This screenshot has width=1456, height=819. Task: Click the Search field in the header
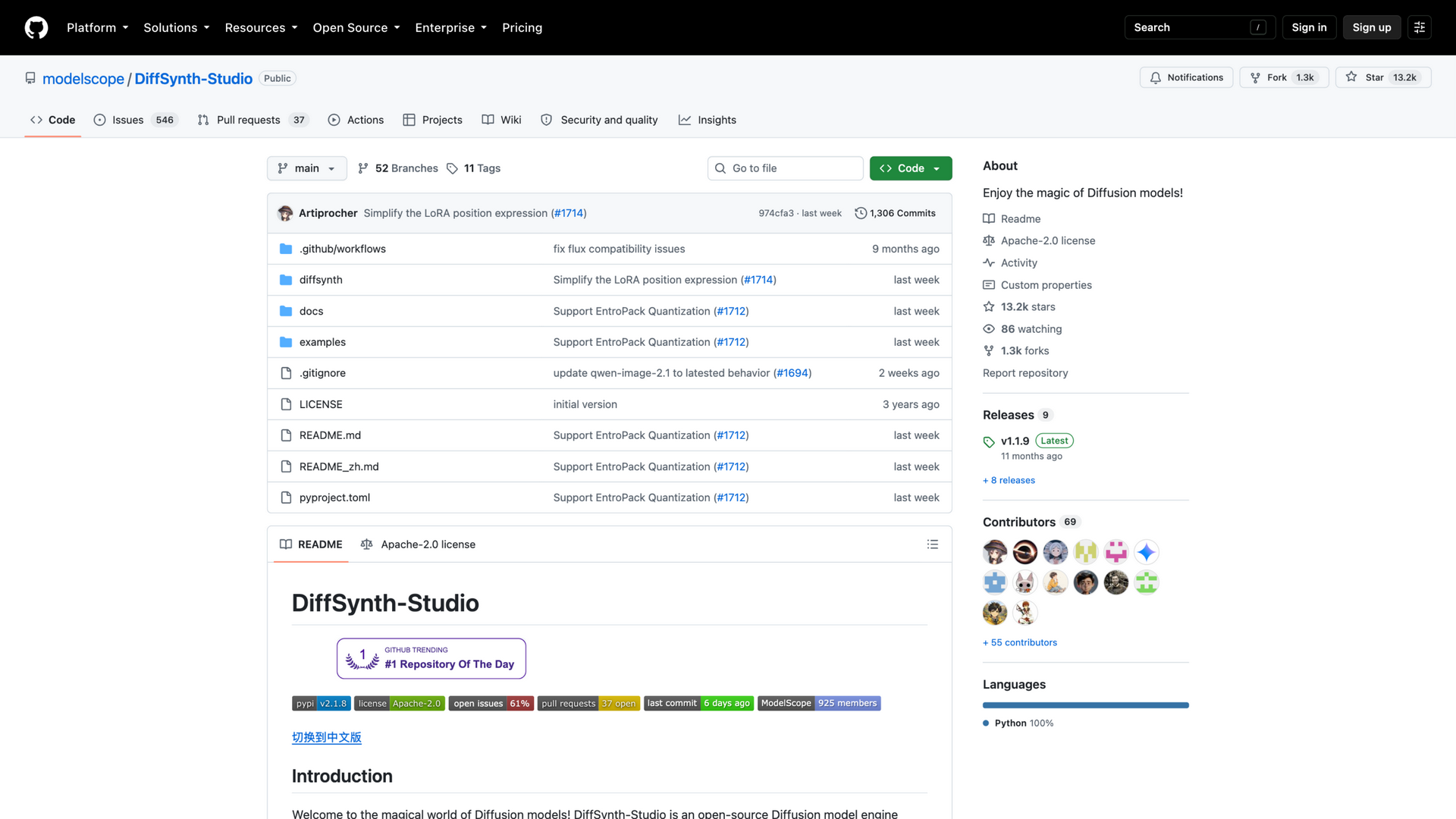1200,27
